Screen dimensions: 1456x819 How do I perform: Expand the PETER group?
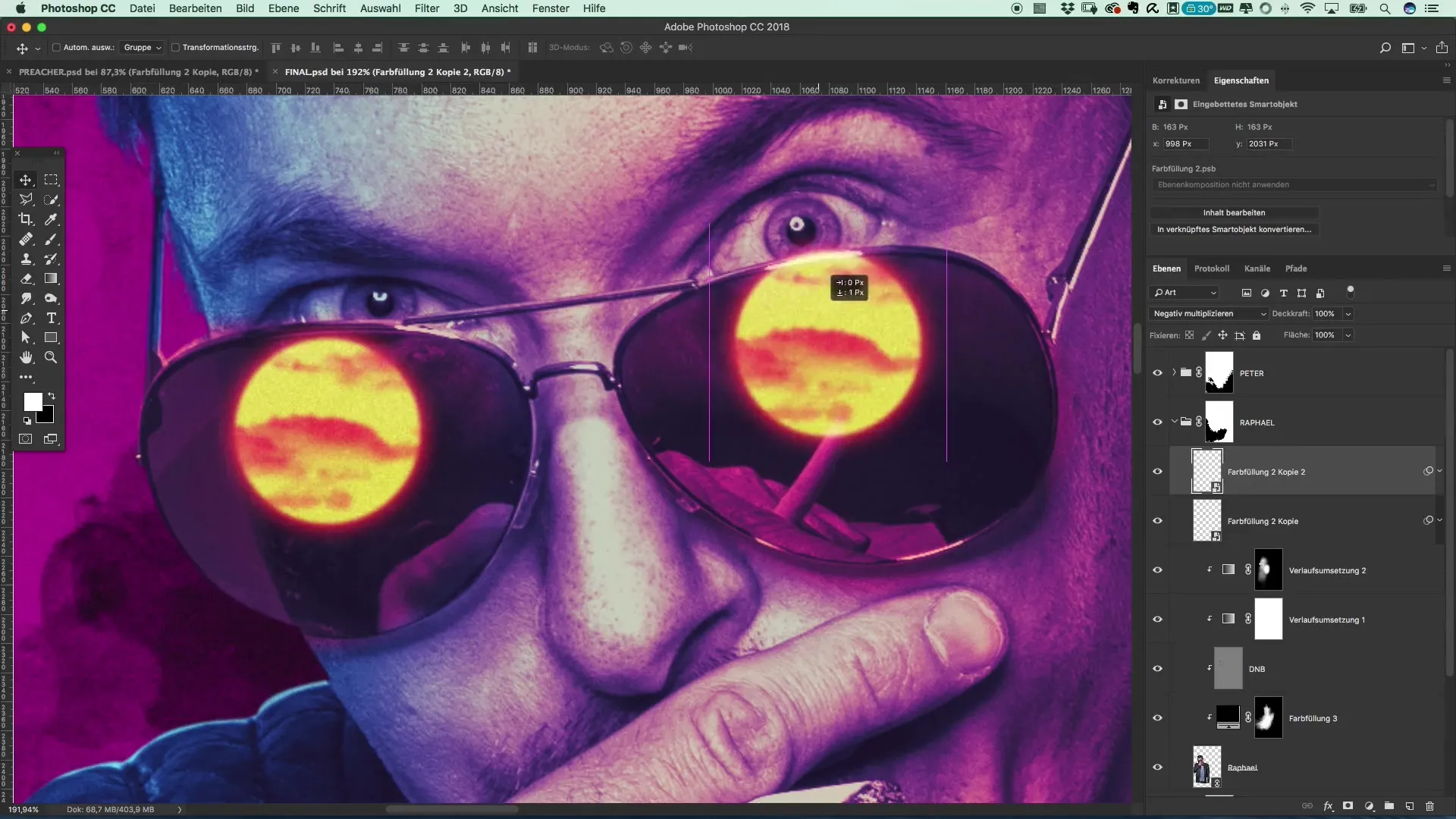1174,372
